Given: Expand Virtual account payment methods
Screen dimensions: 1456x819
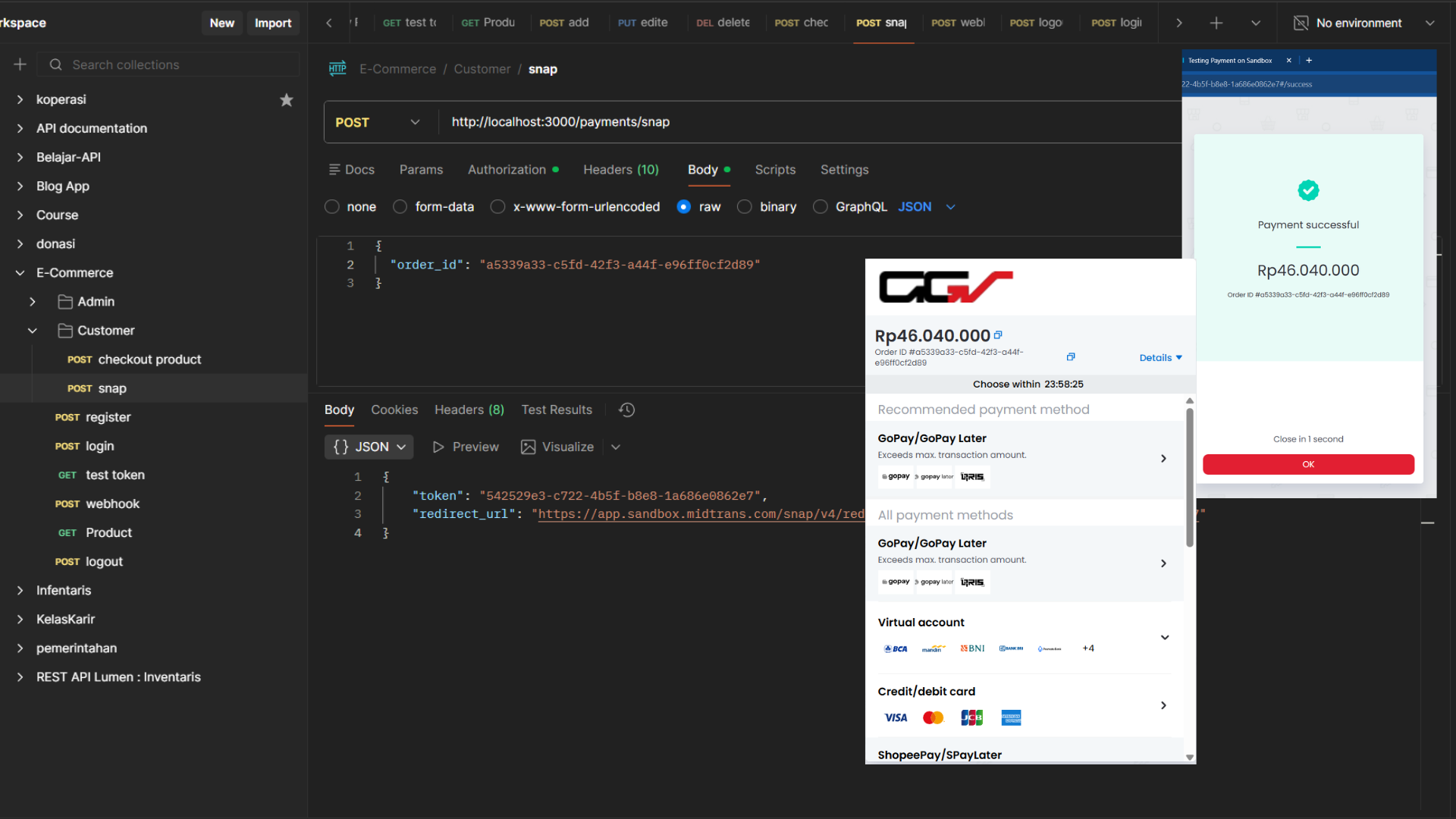Looking at the screenshot, I should 1164,638.
